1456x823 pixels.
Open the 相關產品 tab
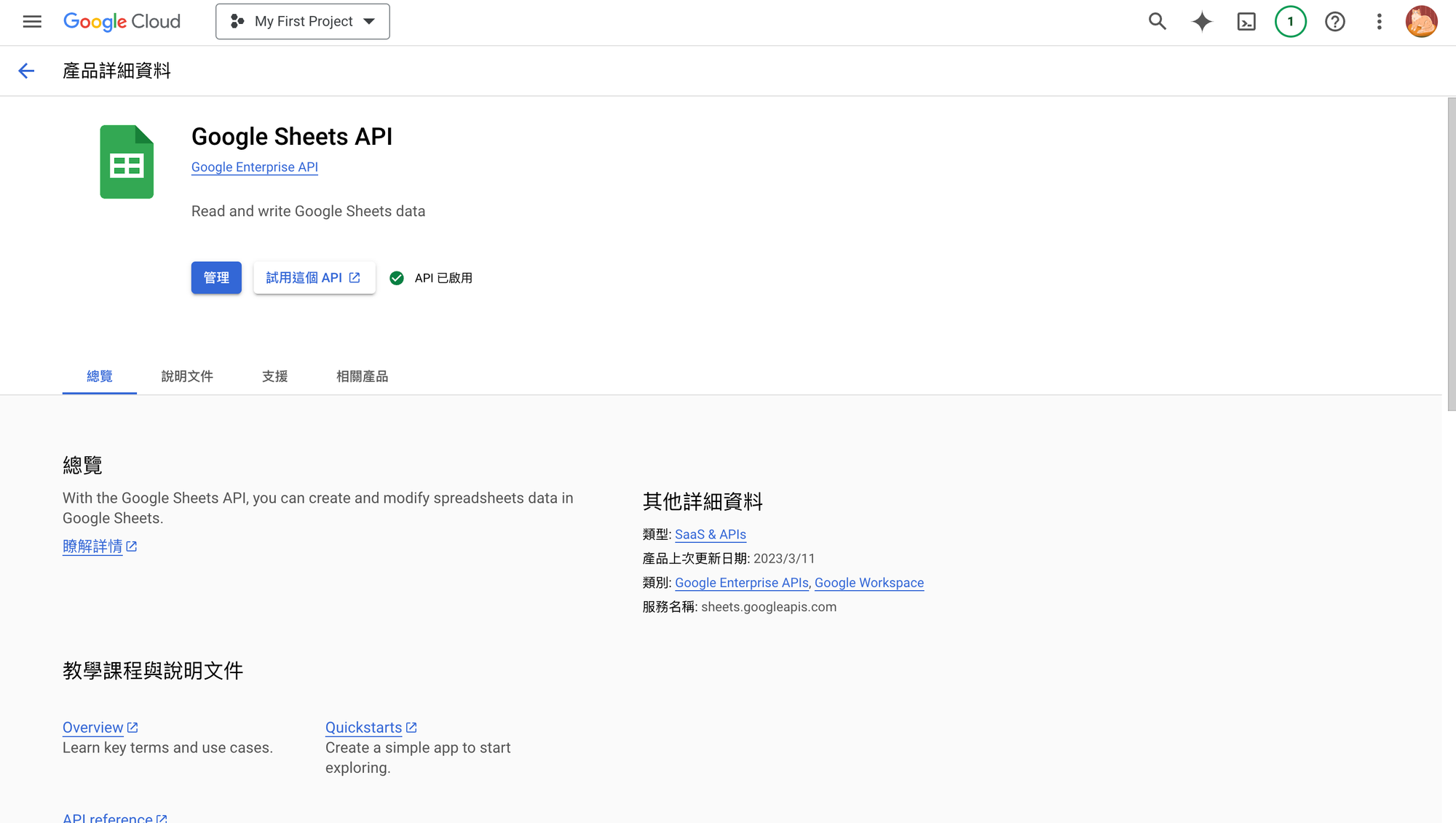[x=362, y=376]
